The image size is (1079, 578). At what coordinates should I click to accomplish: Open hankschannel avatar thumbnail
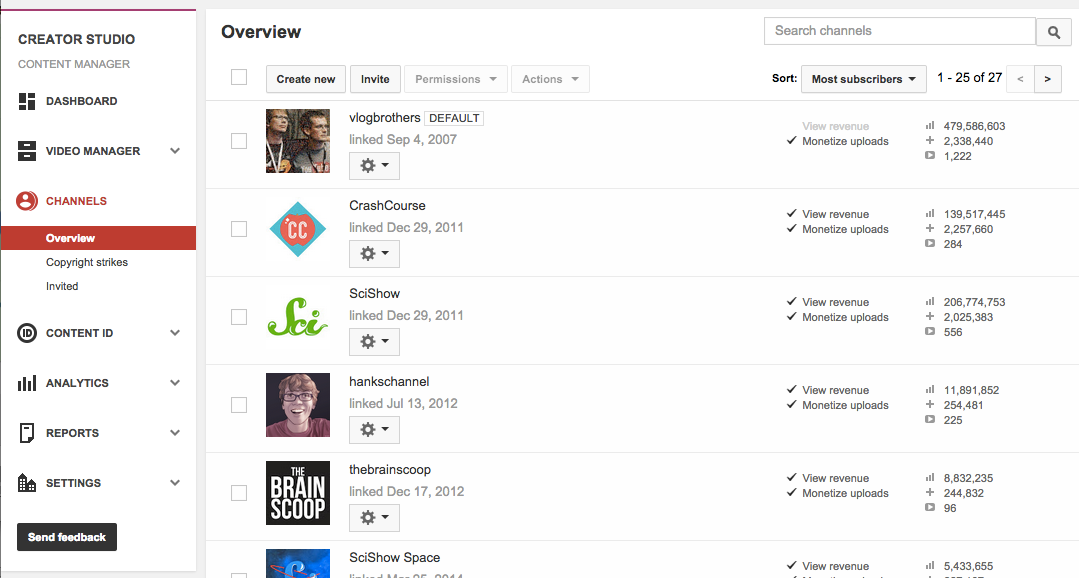tap(298, 405)
